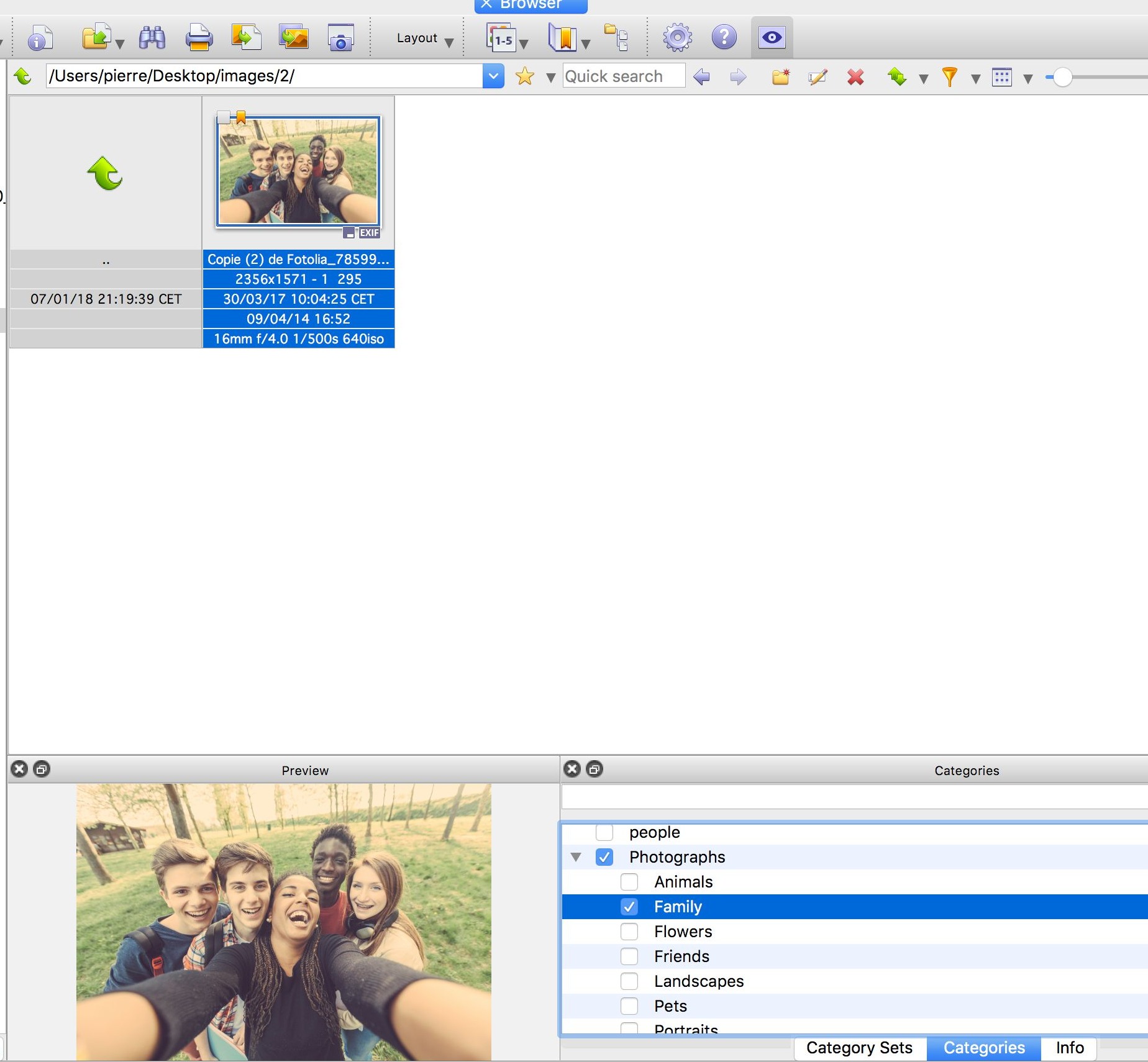The image size is (1148, 1062).
Task: Switch to the Info tab
Action: pos(1069,1048)
